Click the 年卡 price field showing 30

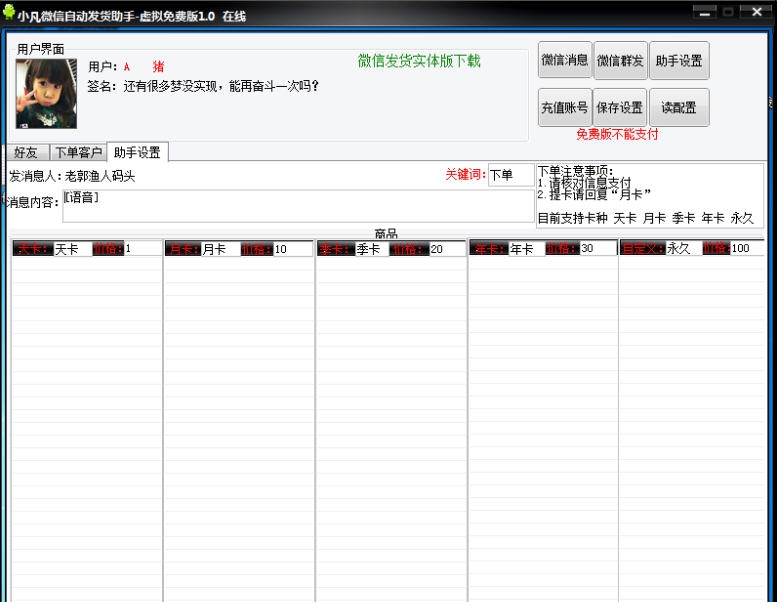coord(598,249)
